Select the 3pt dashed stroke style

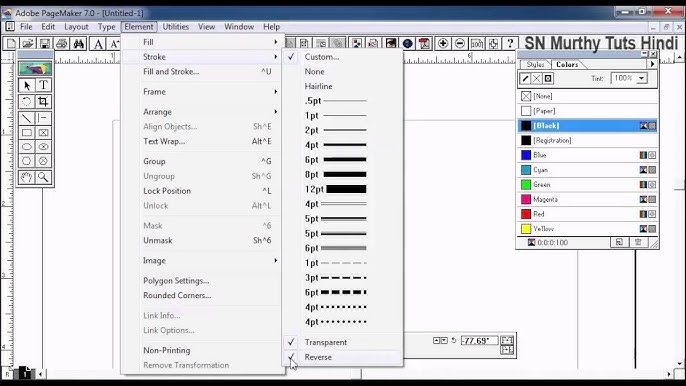pyautogui.click(x=343, y=277)
